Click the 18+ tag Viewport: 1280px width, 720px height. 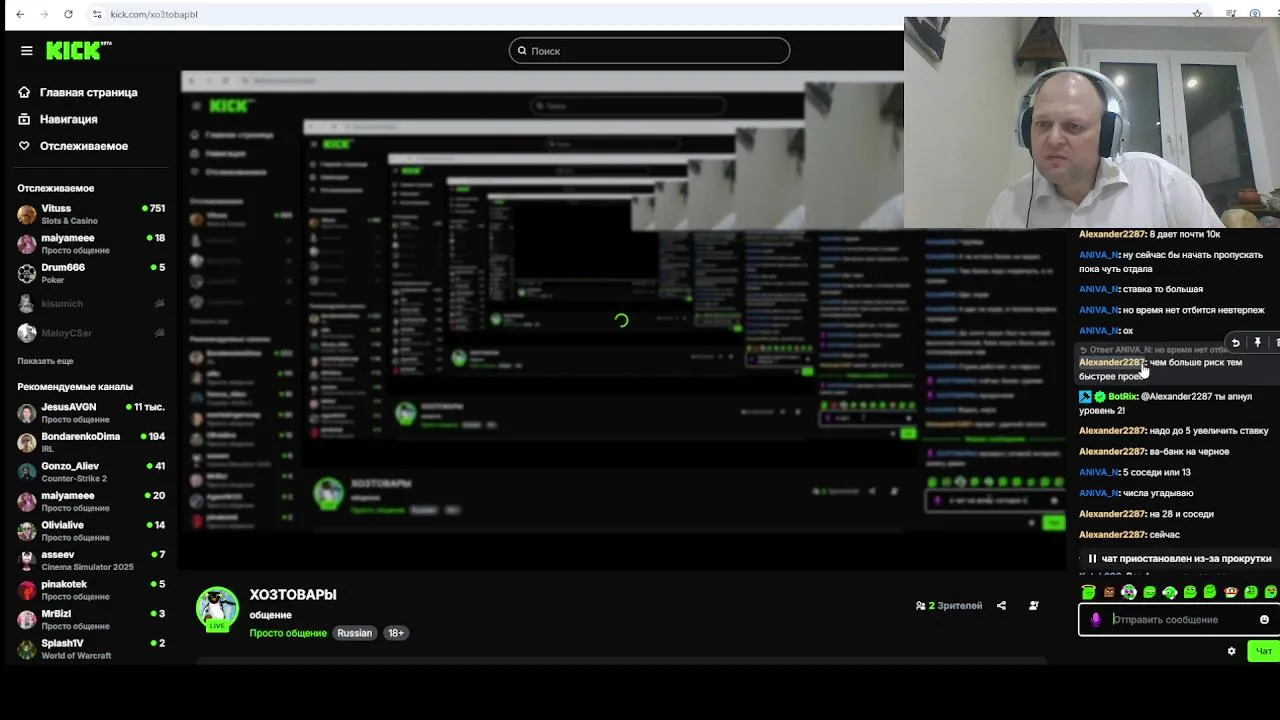(396, 633)
